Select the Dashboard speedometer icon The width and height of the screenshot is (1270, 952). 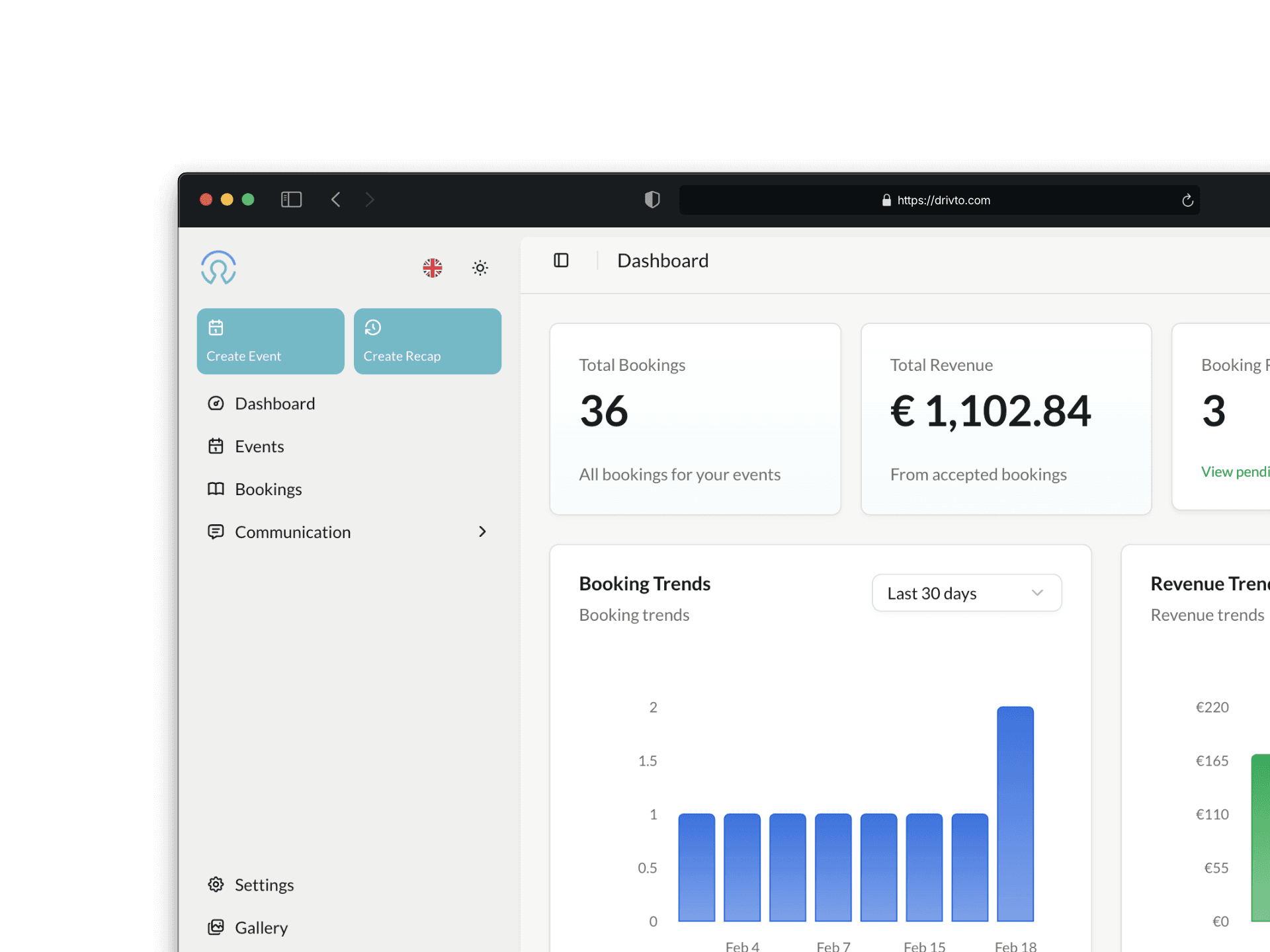(x=216, y=403)
